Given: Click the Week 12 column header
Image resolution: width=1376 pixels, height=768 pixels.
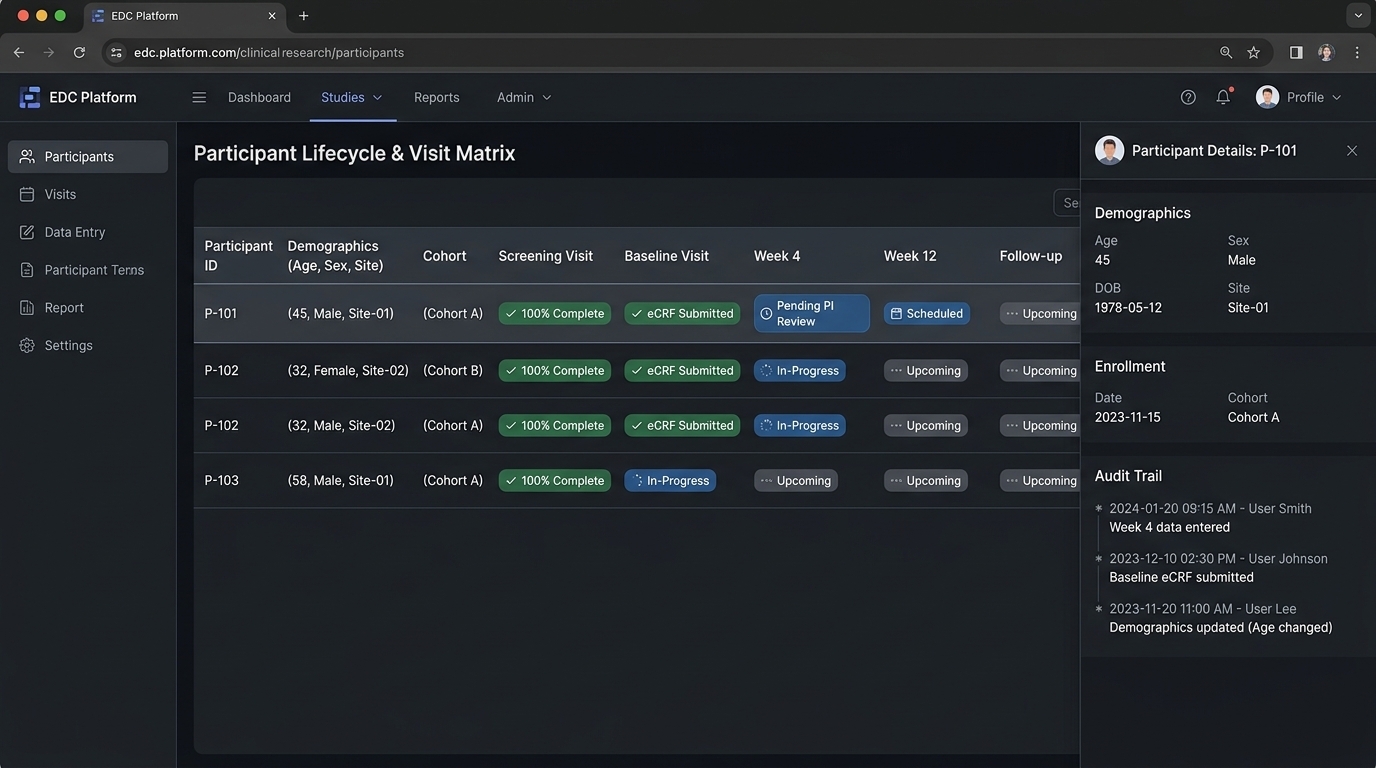Looking at the screenshot, I should 910,256.
